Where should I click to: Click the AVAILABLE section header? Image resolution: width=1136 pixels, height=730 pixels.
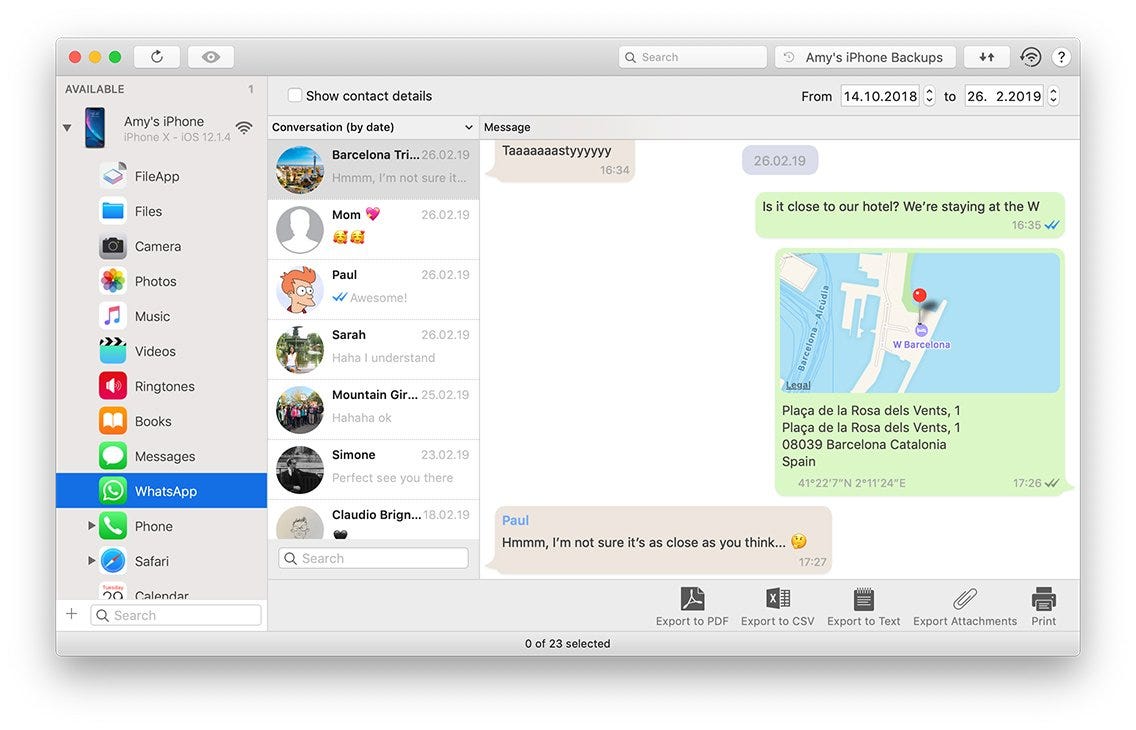[95, 89]
